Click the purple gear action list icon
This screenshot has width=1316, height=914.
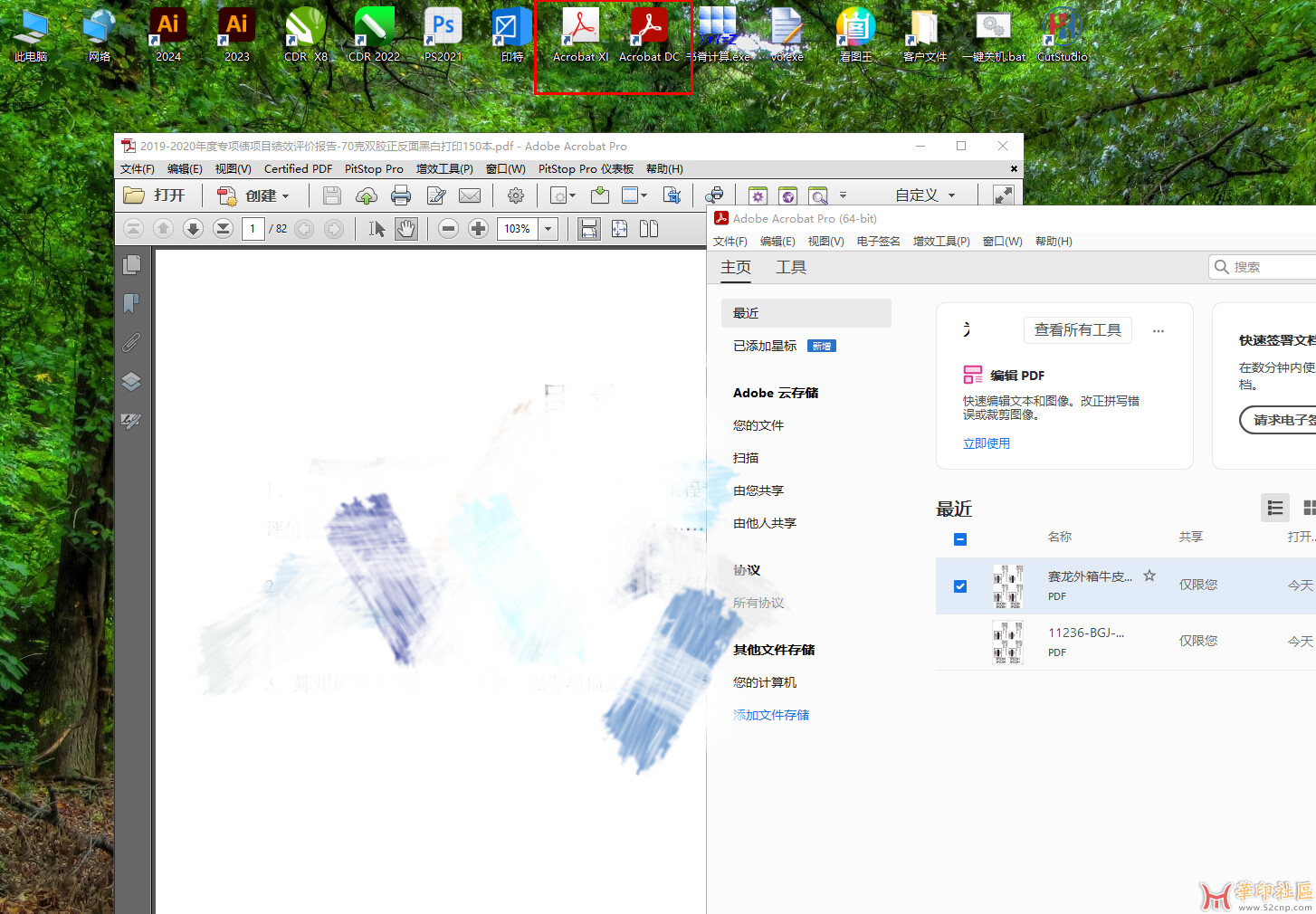[x=758, y=195]
